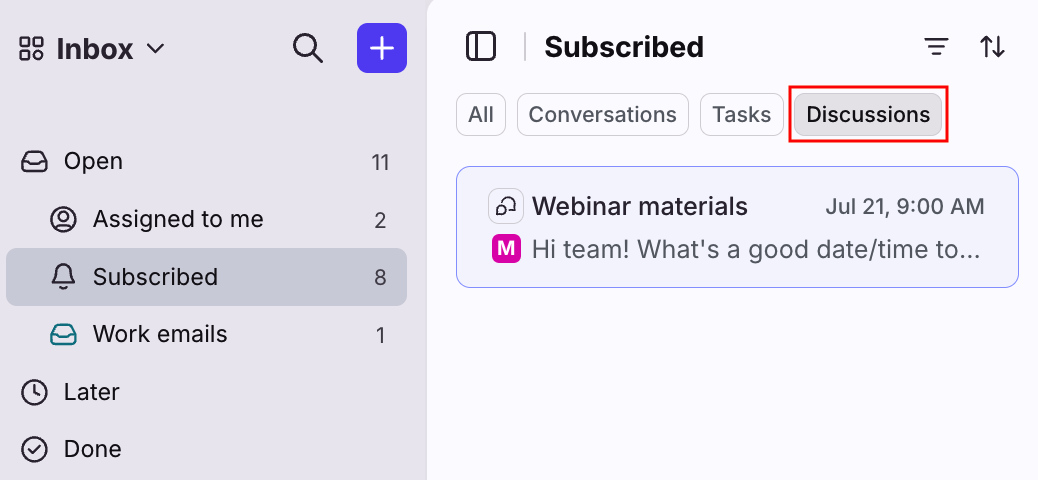Click the sort arrows icon
The width and height of the screenshot is (1038, 480).
(992, 47)
